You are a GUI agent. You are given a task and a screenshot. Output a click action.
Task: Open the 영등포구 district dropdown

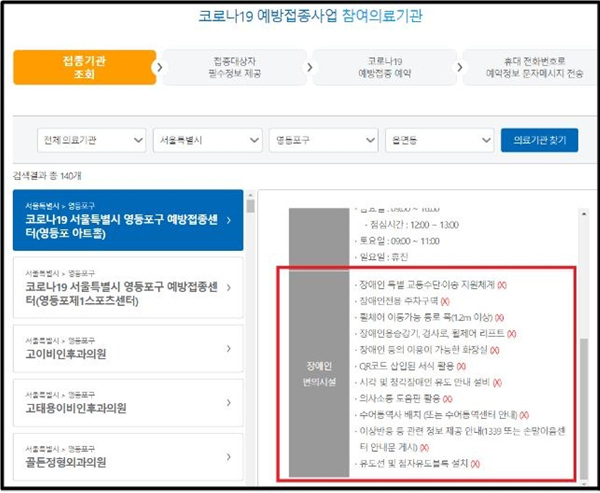tap(324, 140)
